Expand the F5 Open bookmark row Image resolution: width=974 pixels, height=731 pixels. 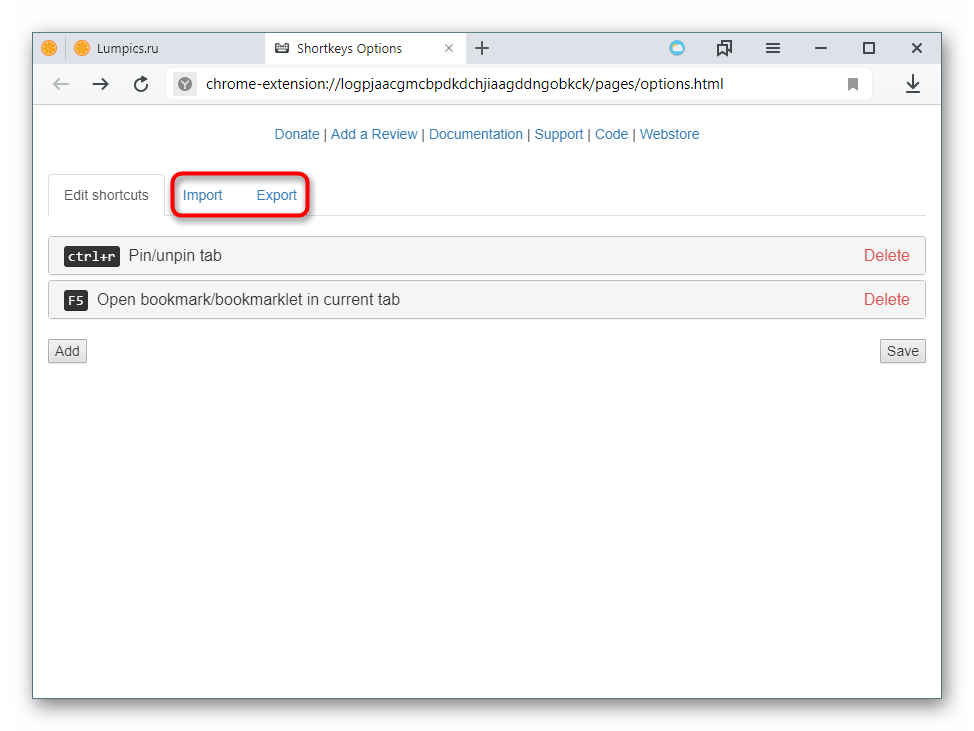coord(487,299)
